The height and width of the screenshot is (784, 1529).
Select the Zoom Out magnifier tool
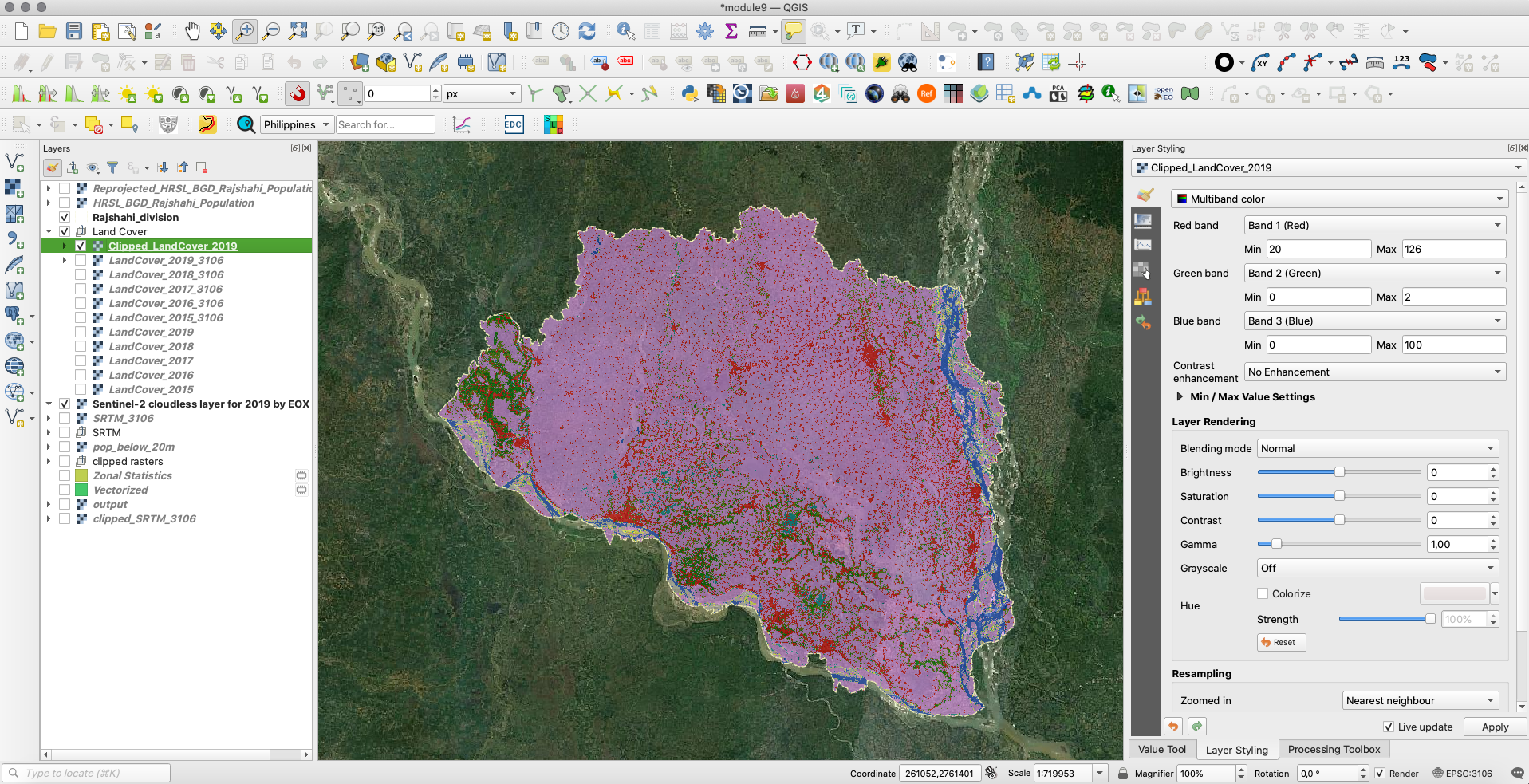[271, 31]
